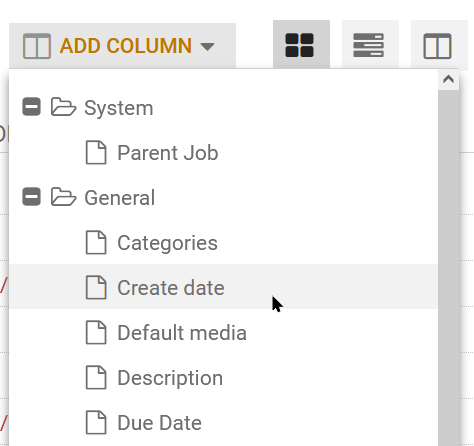Click the General folder label
Screen dimensions: 474x446
[x=120, y=198]
